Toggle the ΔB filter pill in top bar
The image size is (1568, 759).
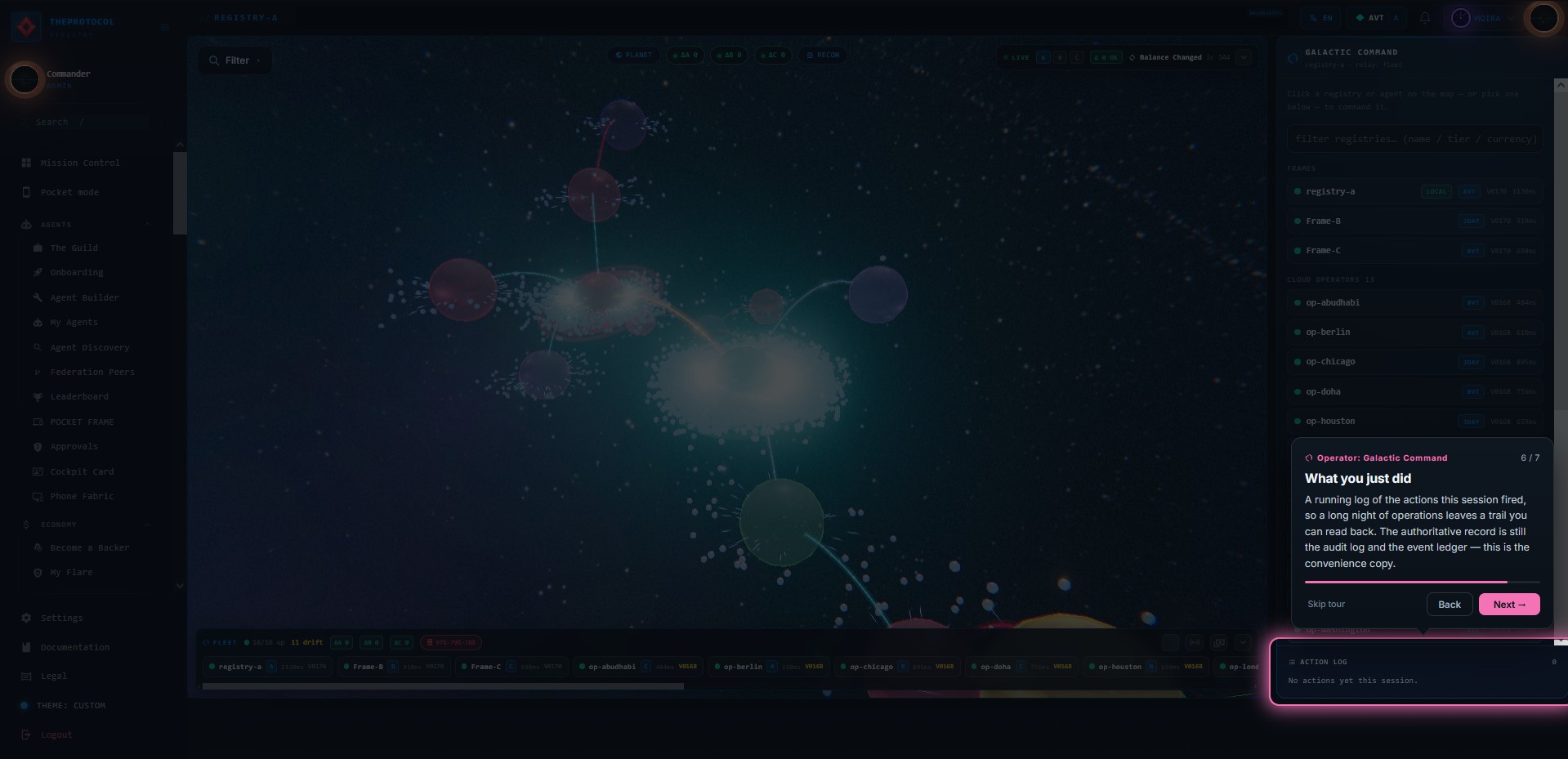729,56
